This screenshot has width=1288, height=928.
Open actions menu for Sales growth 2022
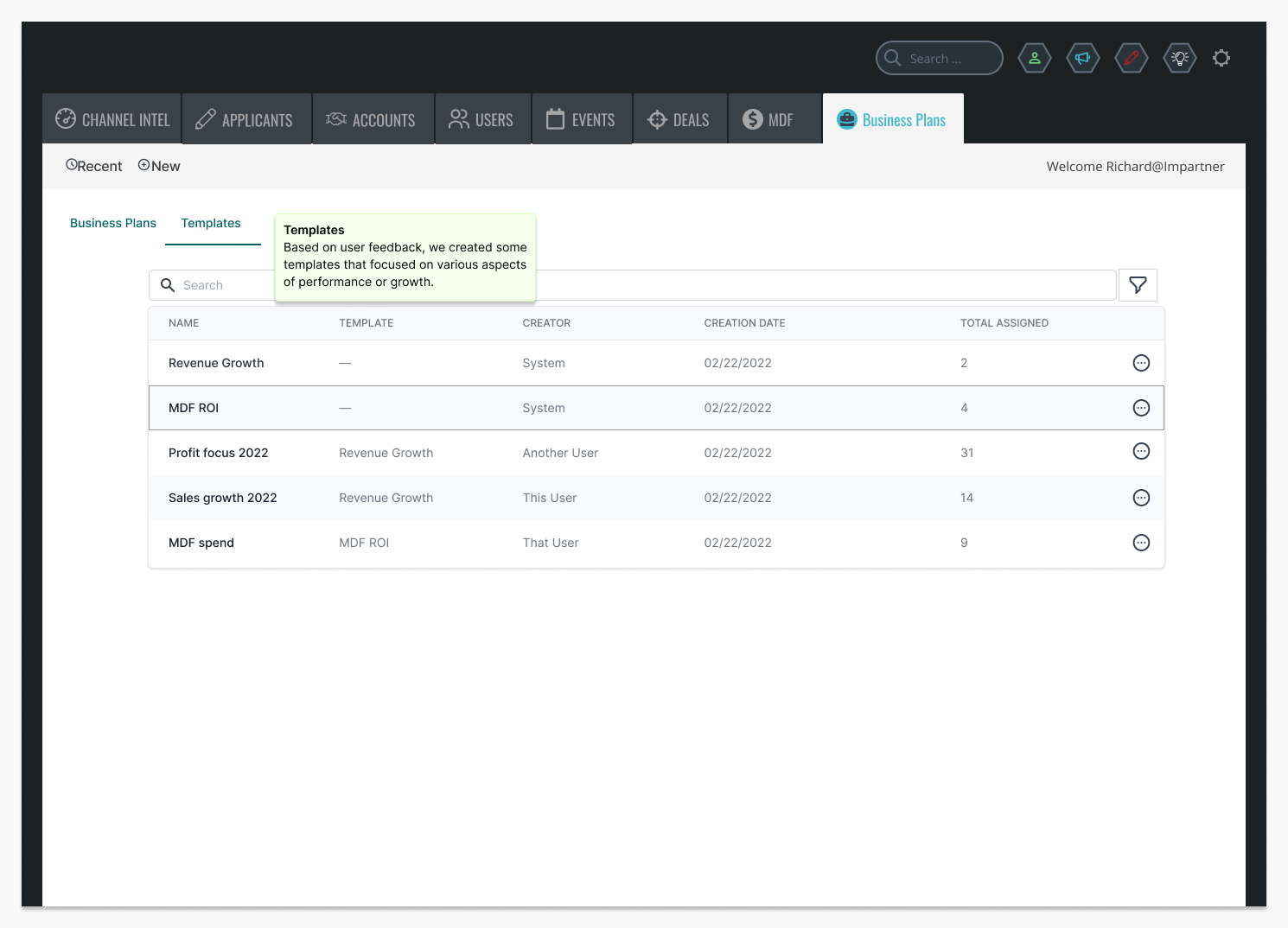[1141, 498]
